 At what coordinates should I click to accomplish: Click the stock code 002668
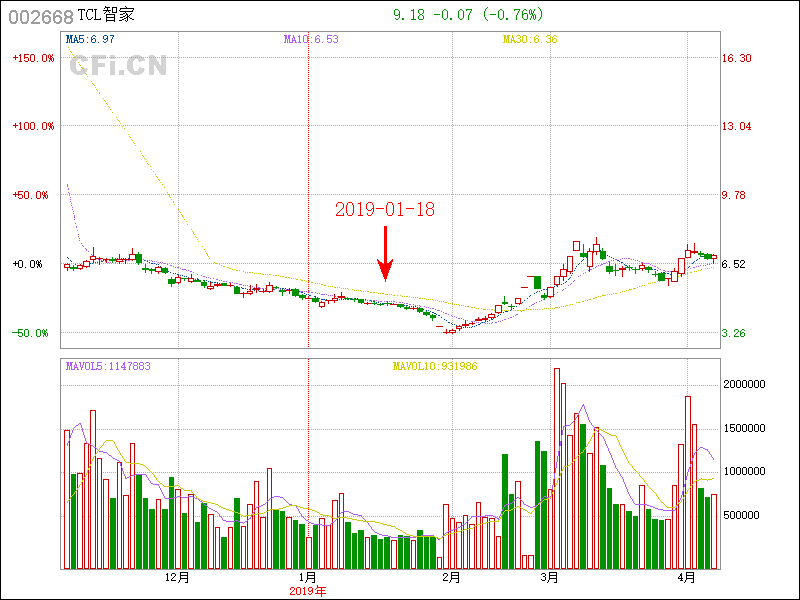tap(40, 16)
